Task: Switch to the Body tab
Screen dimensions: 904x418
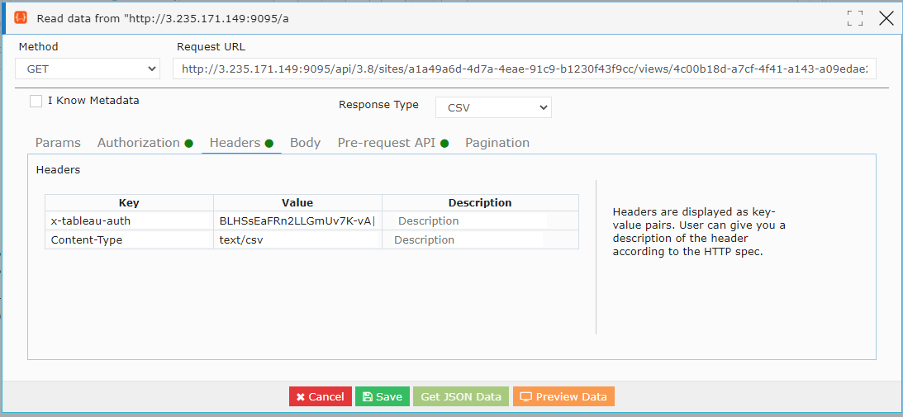Action: coord(305,142)
